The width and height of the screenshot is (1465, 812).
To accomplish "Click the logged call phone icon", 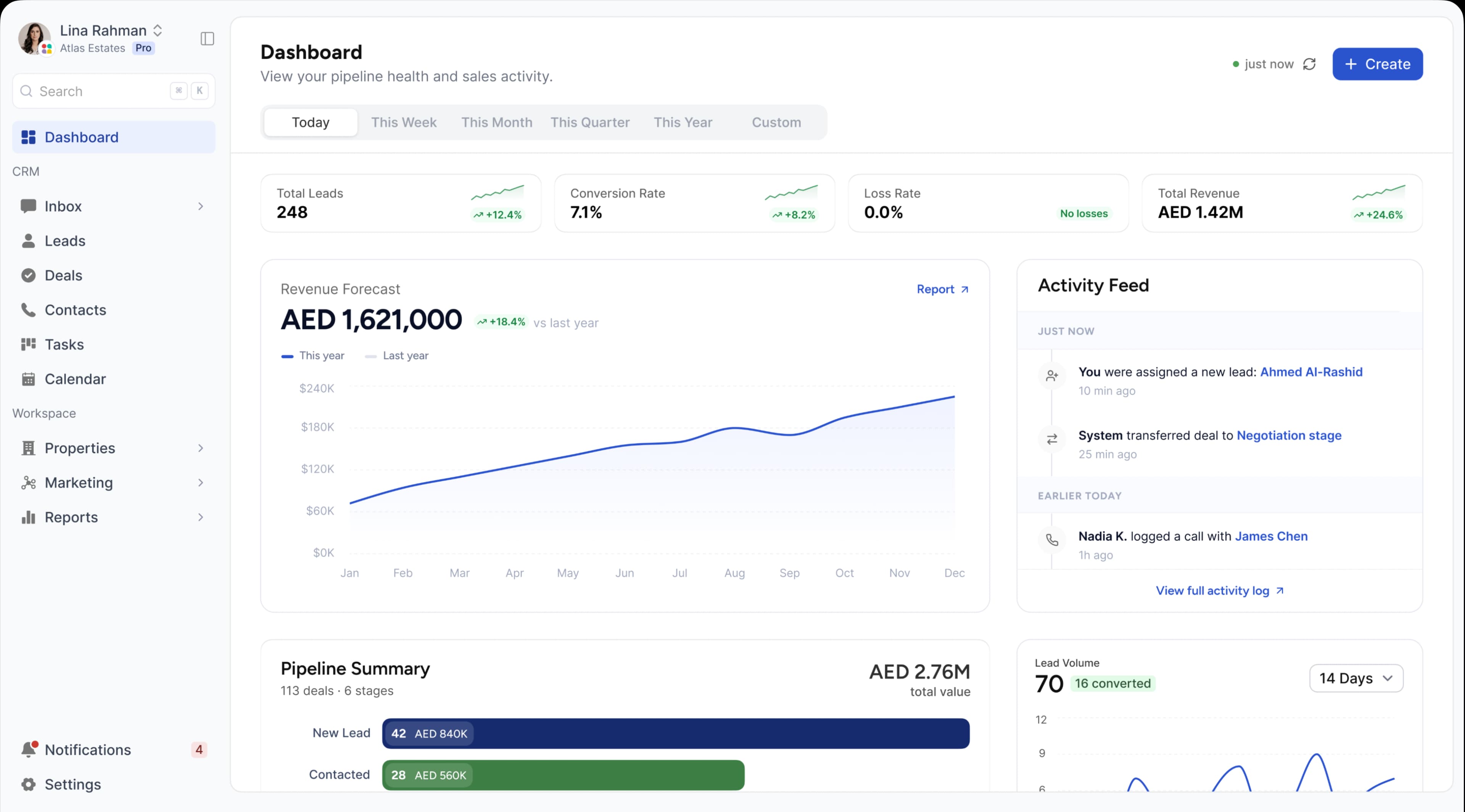I will pos(1052,540).
